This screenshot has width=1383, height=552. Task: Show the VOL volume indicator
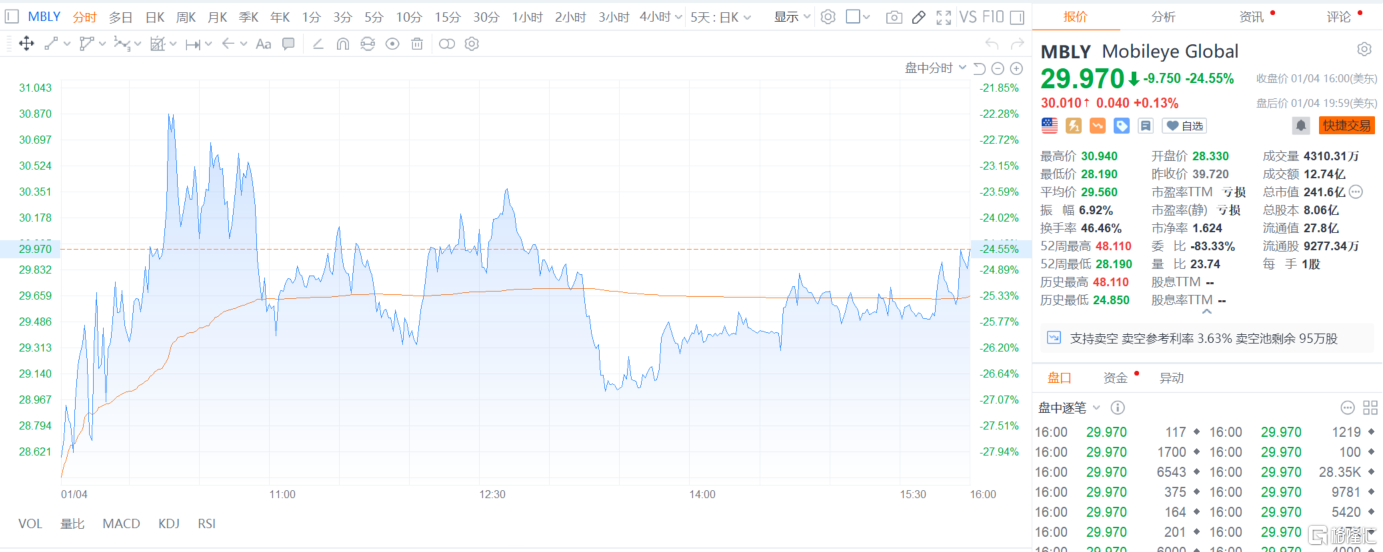pyautogui.click(x=30, y=523)
